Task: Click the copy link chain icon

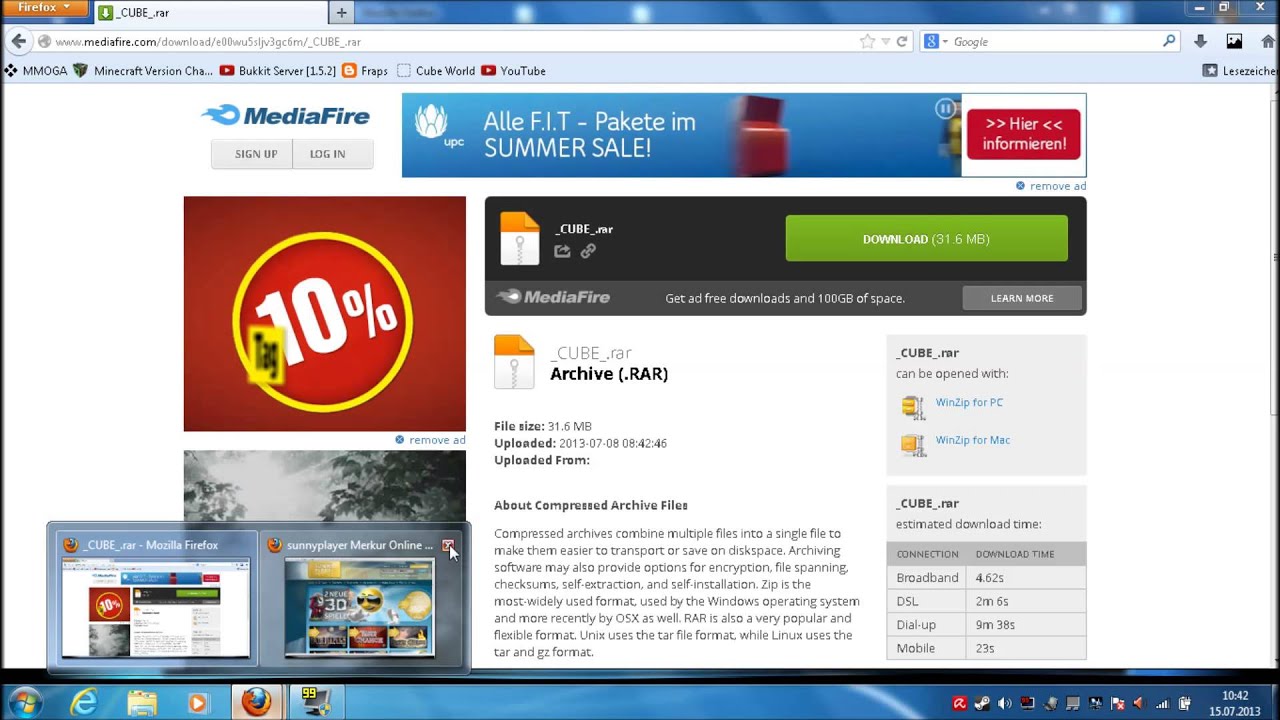Action: coord(588,251)
